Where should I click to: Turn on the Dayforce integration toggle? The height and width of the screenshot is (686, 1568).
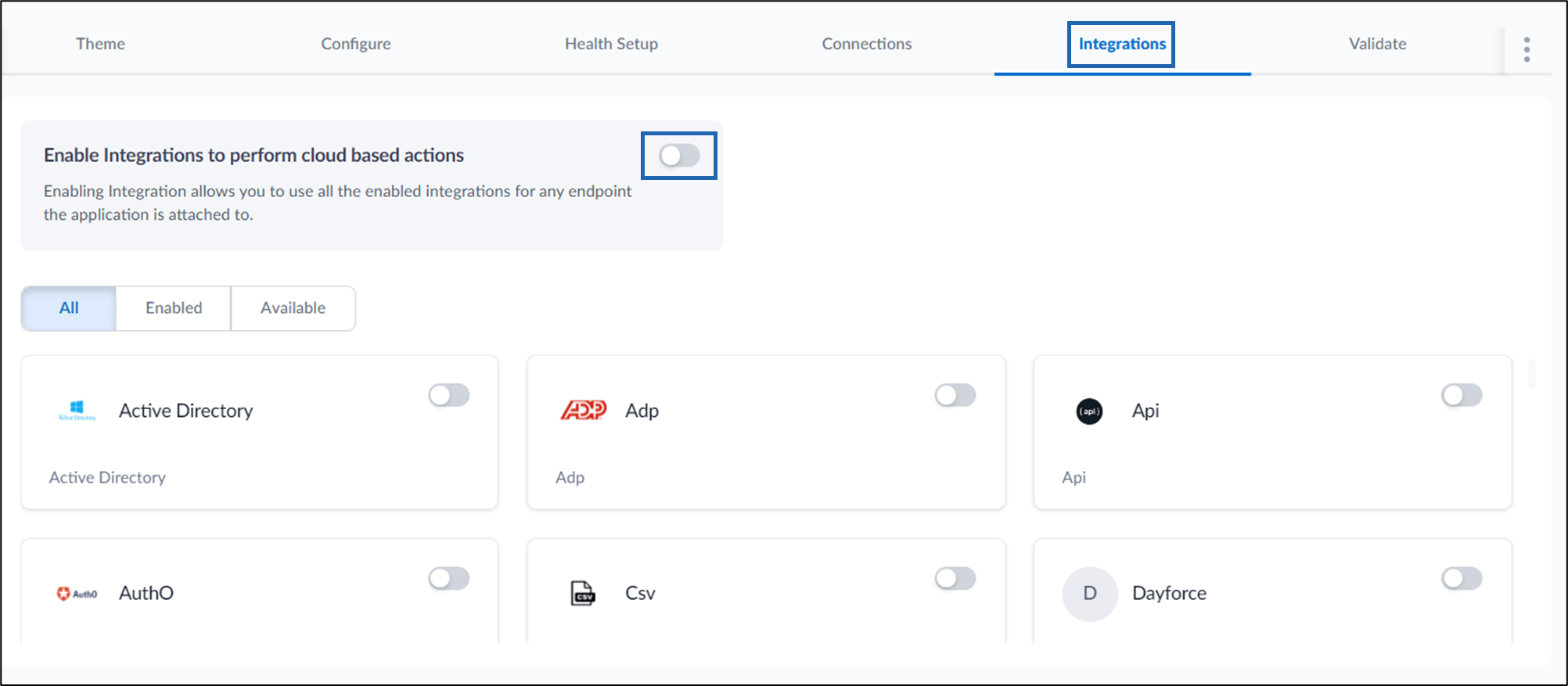coord(1462,578)
